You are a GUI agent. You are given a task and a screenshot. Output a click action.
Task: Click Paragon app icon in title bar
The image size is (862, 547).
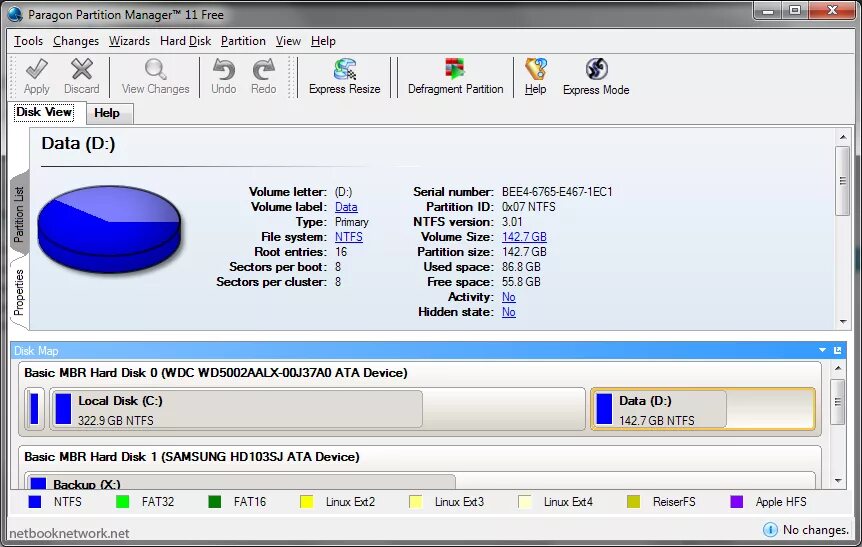[x=15, y=14]
